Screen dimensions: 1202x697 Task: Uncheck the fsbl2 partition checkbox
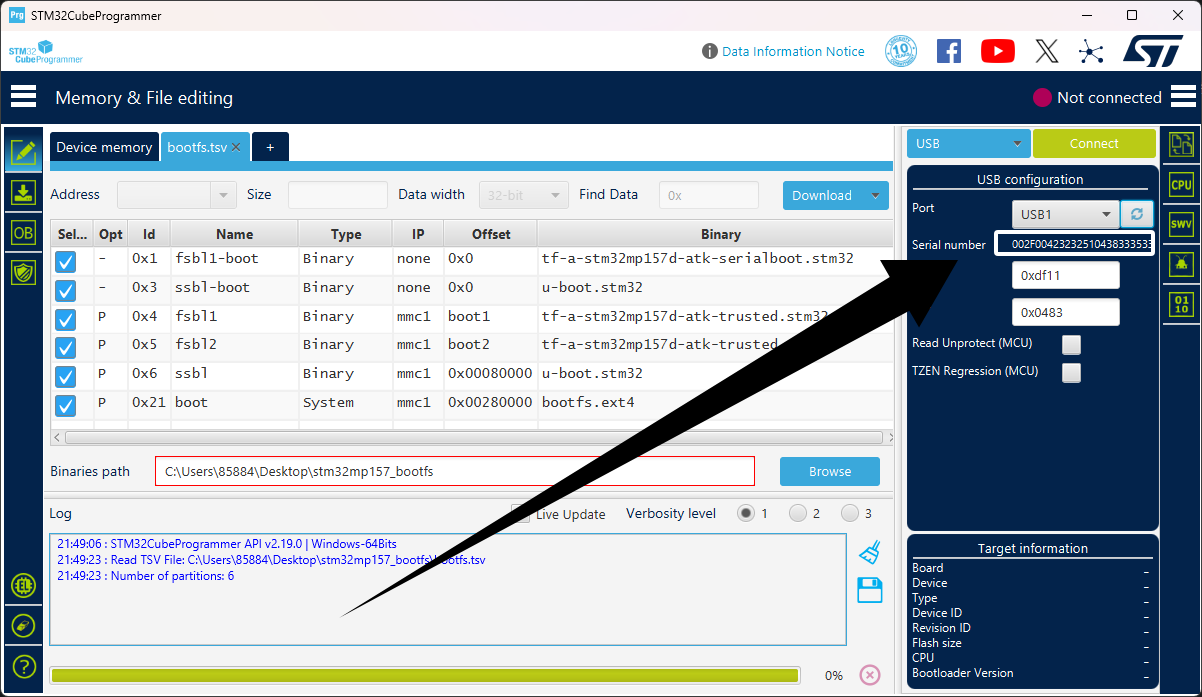point(65,348)
